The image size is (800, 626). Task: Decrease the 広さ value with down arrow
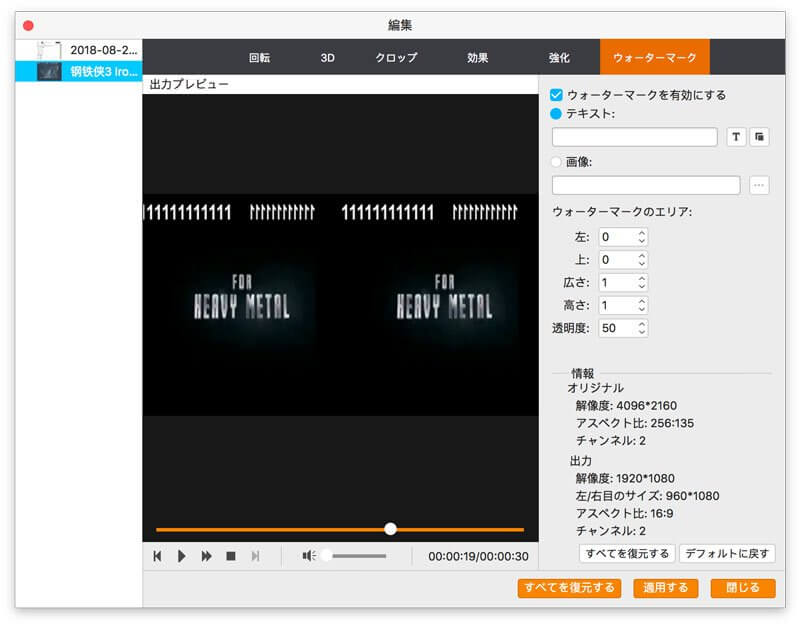(642, 287)
